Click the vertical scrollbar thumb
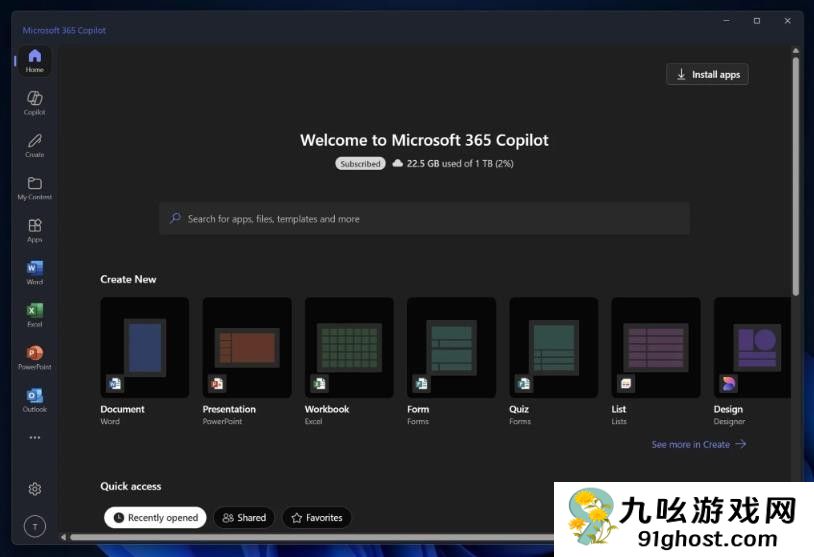The image size is (814, 557). (795, 176)
